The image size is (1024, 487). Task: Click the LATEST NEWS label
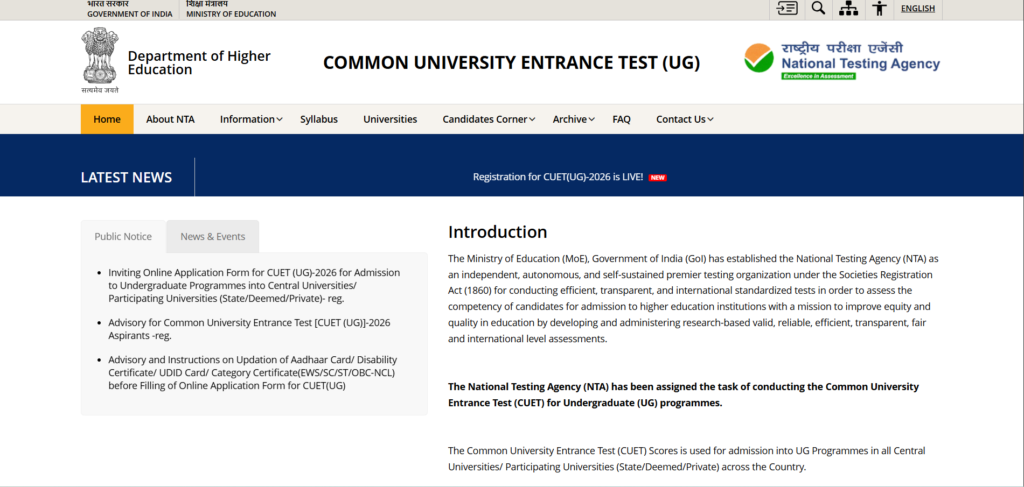pos(127,178)
